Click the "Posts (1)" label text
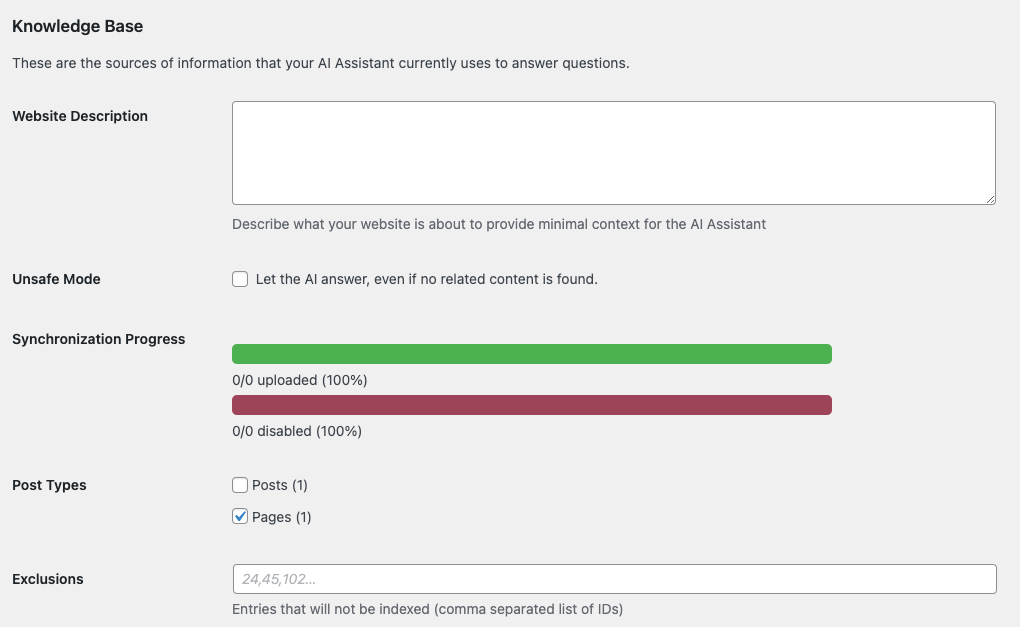The width and height of the screenshot is (1020, 627). click(x=280, y=485)
